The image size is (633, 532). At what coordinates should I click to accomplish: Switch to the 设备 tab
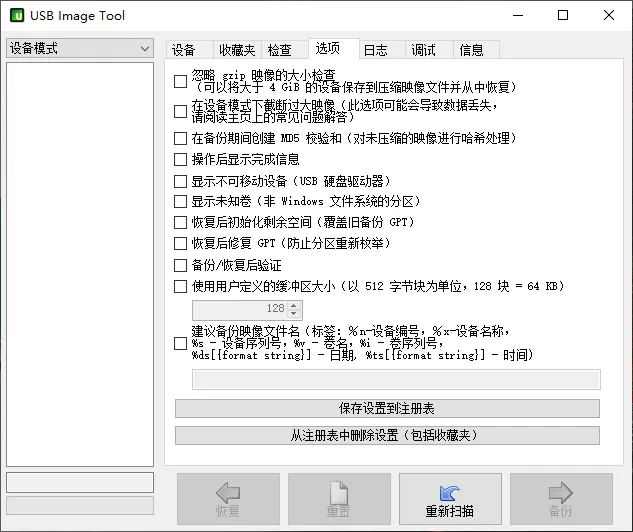(x=189, y=50)
